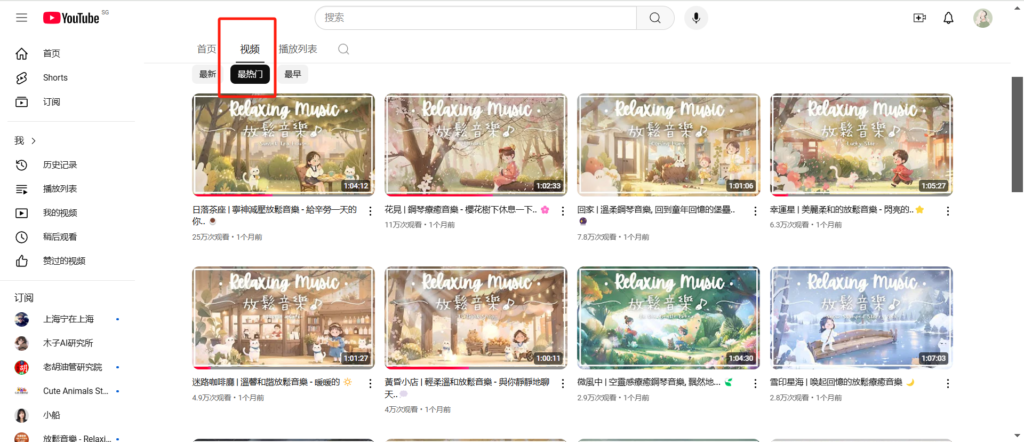
Task: Open subscription 老胡油管研究院
Action: tap(71, 368)
